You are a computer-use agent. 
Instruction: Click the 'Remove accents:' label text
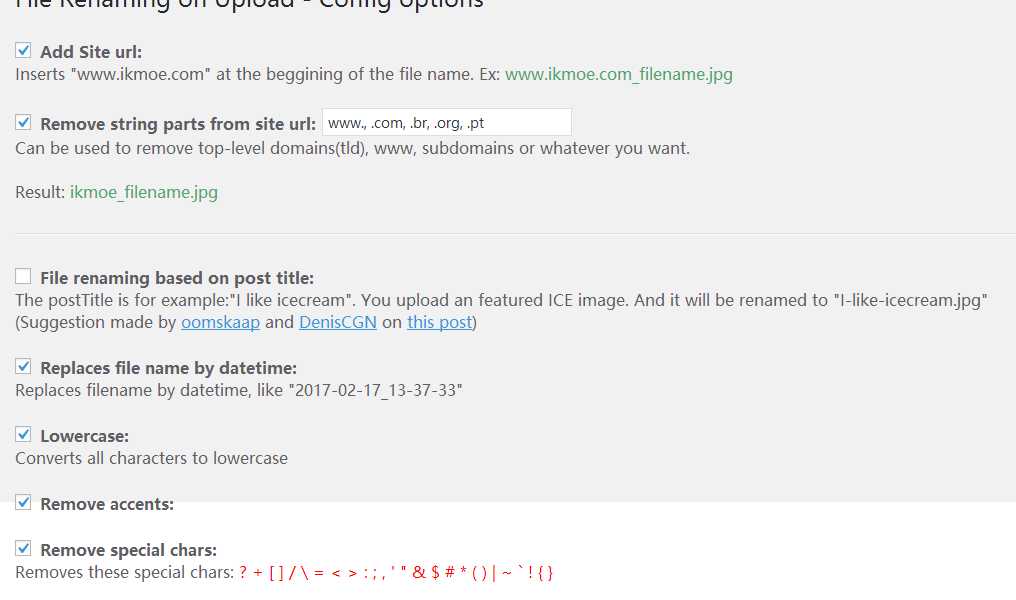tap(107, 504)
